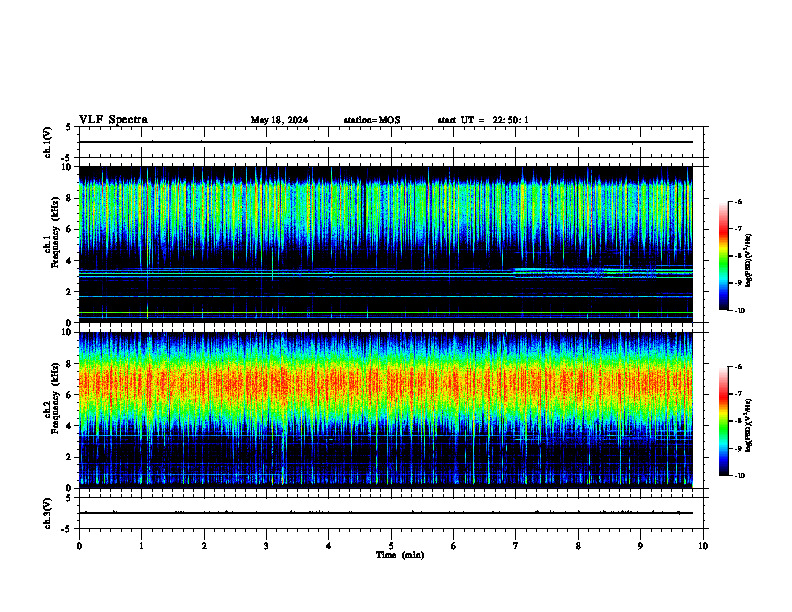Viewport: 792px width, 612px height.
Task: Click the time axis tick label "1"
Action: point(141,546)
